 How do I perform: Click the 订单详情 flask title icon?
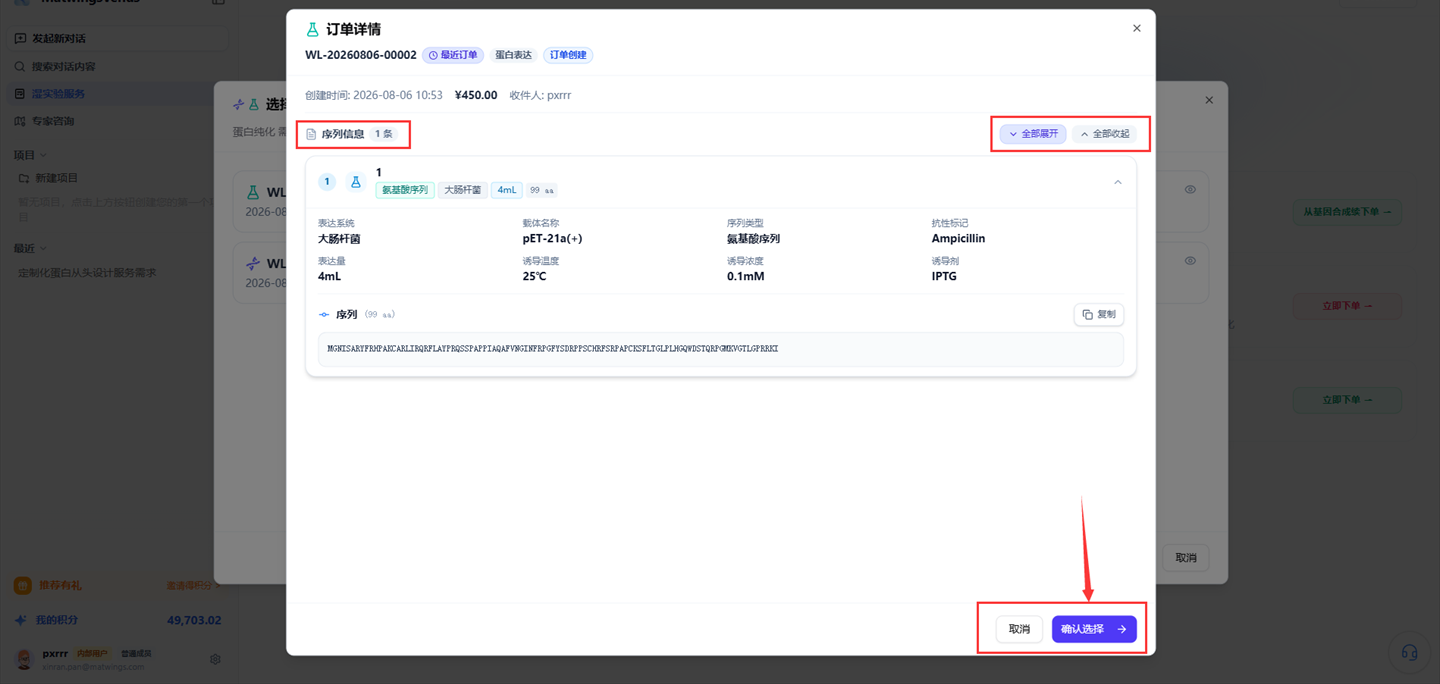(x=312, y=30)
